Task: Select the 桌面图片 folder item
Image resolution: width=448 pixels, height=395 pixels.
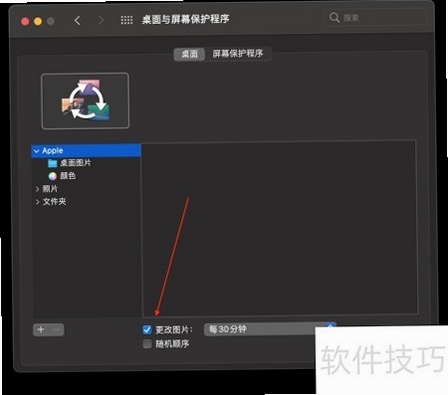Action: (75, 163)
